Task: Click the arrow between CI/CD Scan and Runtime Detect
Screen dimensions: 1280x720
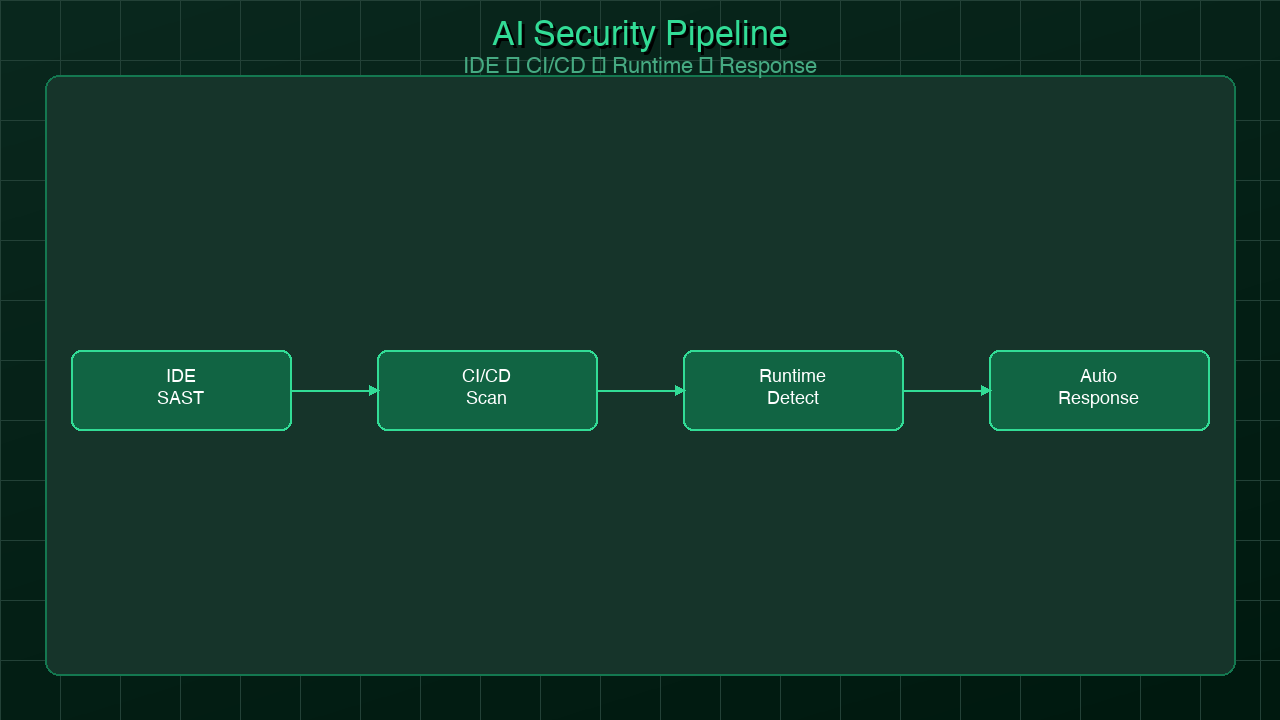Action: 640,390
